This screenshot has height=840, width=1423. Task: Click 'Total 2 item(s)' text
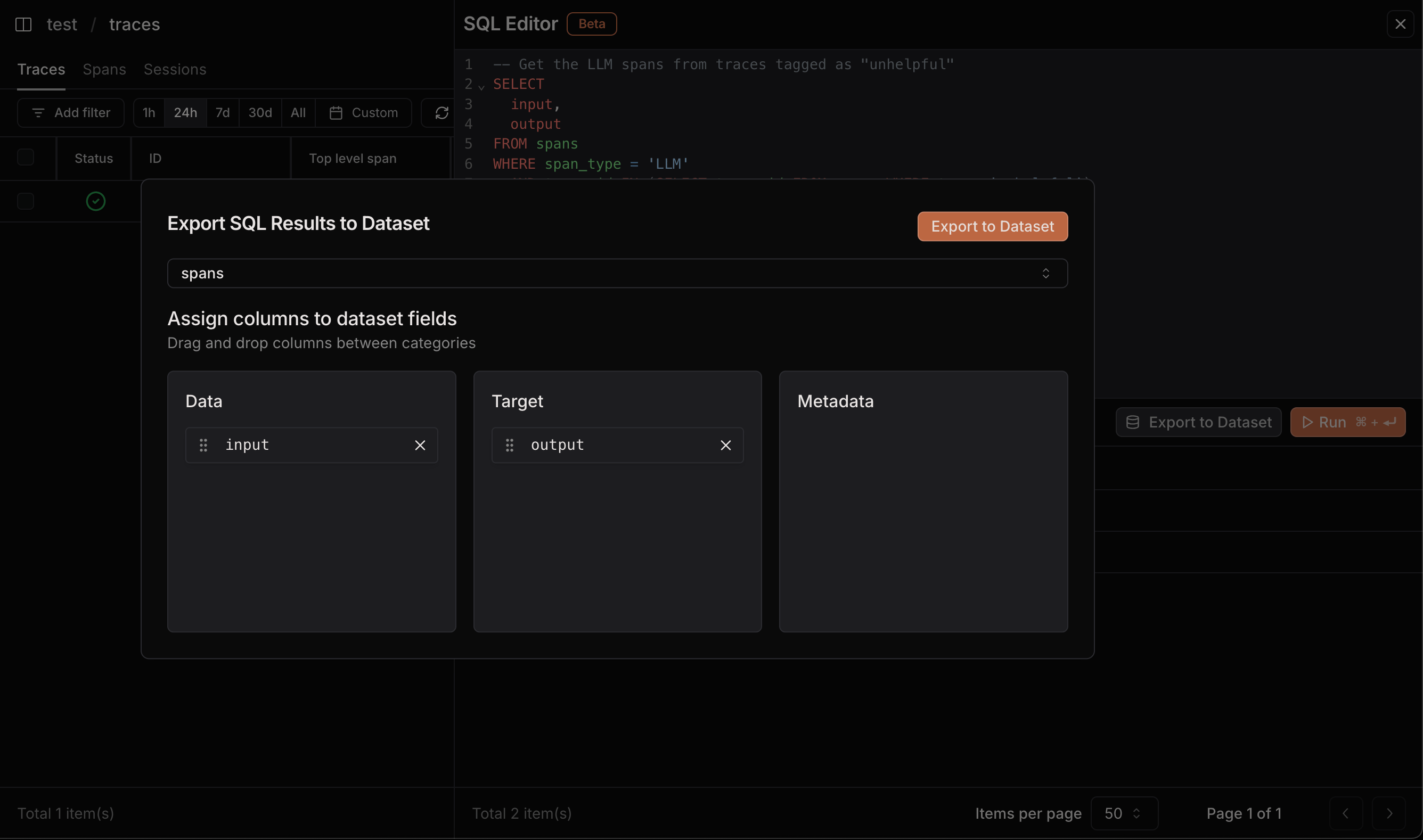(522, 813)
